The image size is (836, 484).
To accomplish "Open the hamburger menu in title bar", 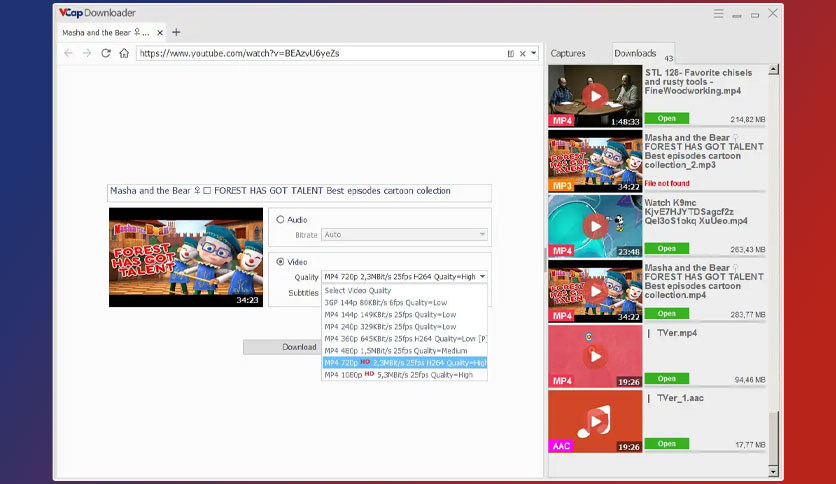I will point(719,14).
